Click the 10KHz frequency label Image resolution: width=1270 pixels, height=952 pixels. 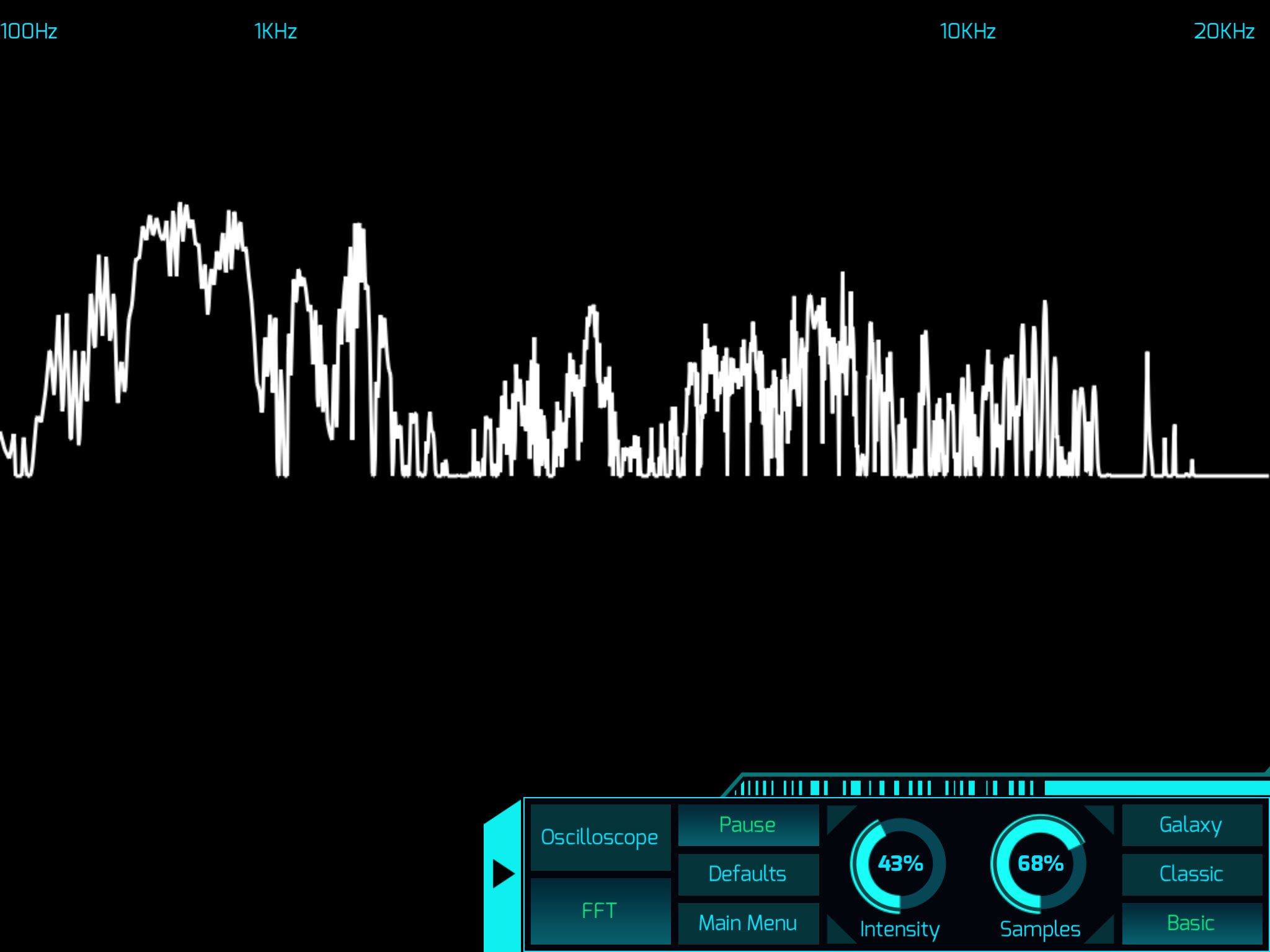967,31
